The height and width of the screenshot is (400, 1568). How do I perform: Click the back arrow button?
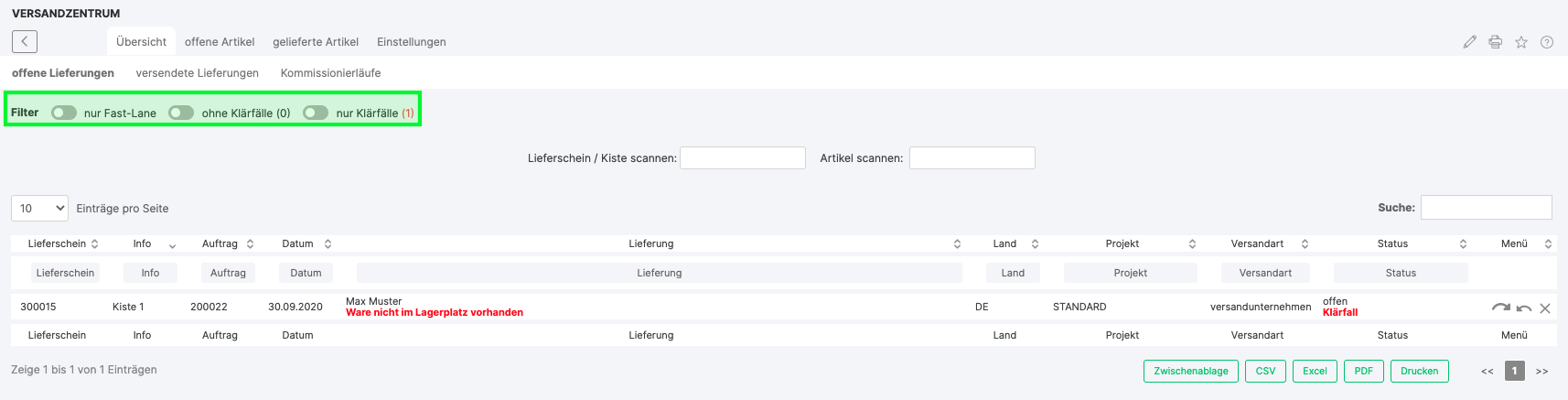click(x=25, y=41)
